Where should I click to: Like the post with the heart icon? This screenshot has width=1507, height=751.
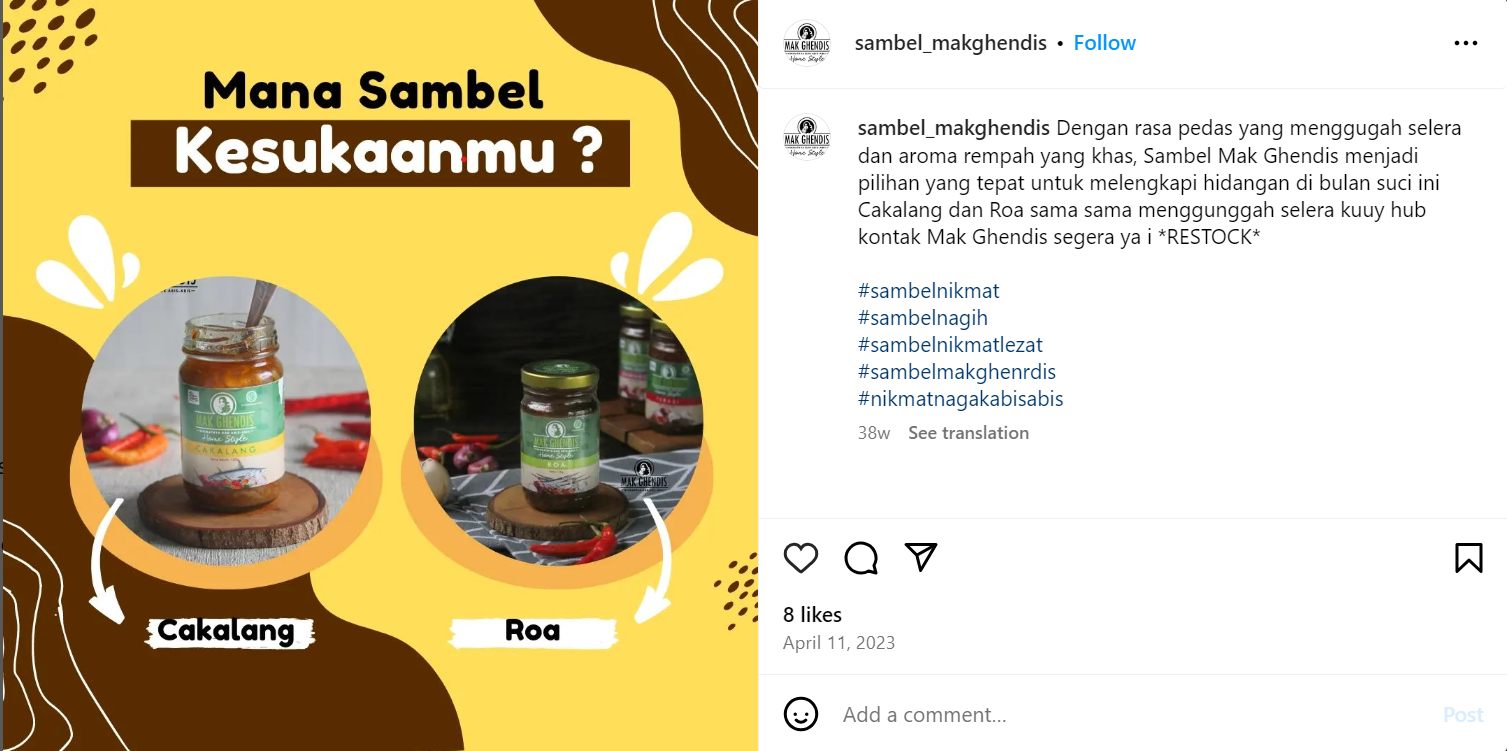pos(801,558)
